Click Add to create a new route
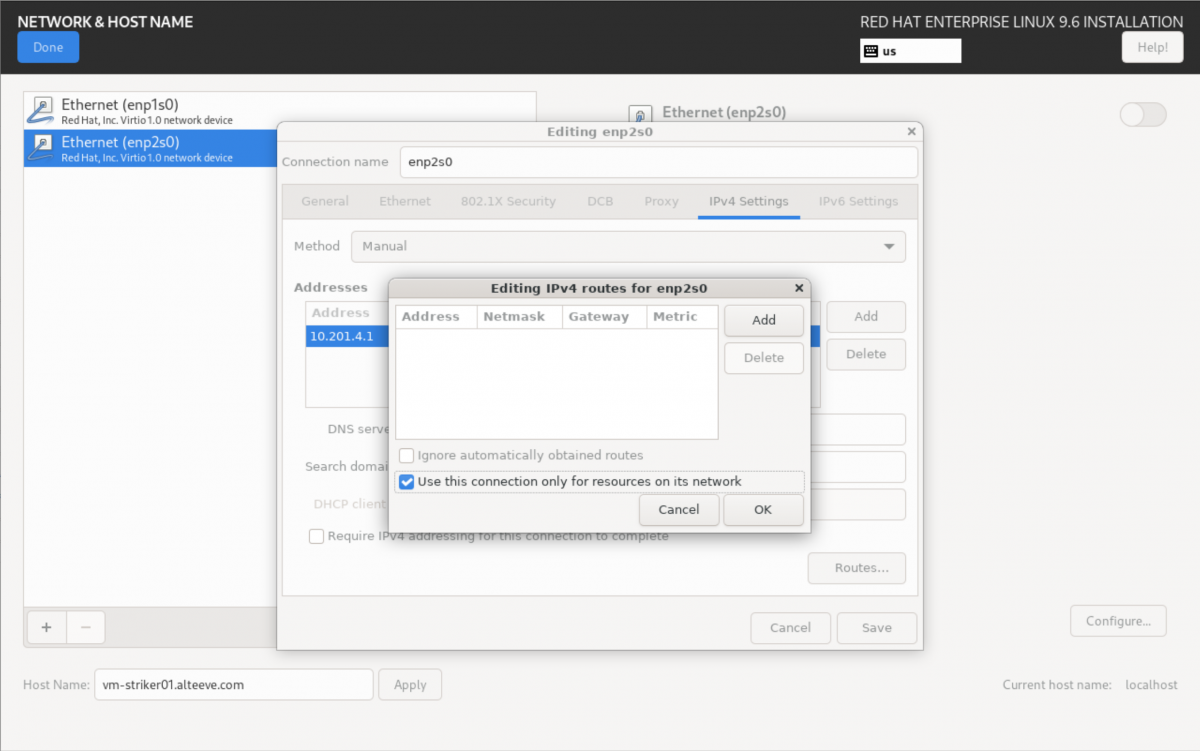The height and width of the screenshot is (751, 1200). [763, 320]
